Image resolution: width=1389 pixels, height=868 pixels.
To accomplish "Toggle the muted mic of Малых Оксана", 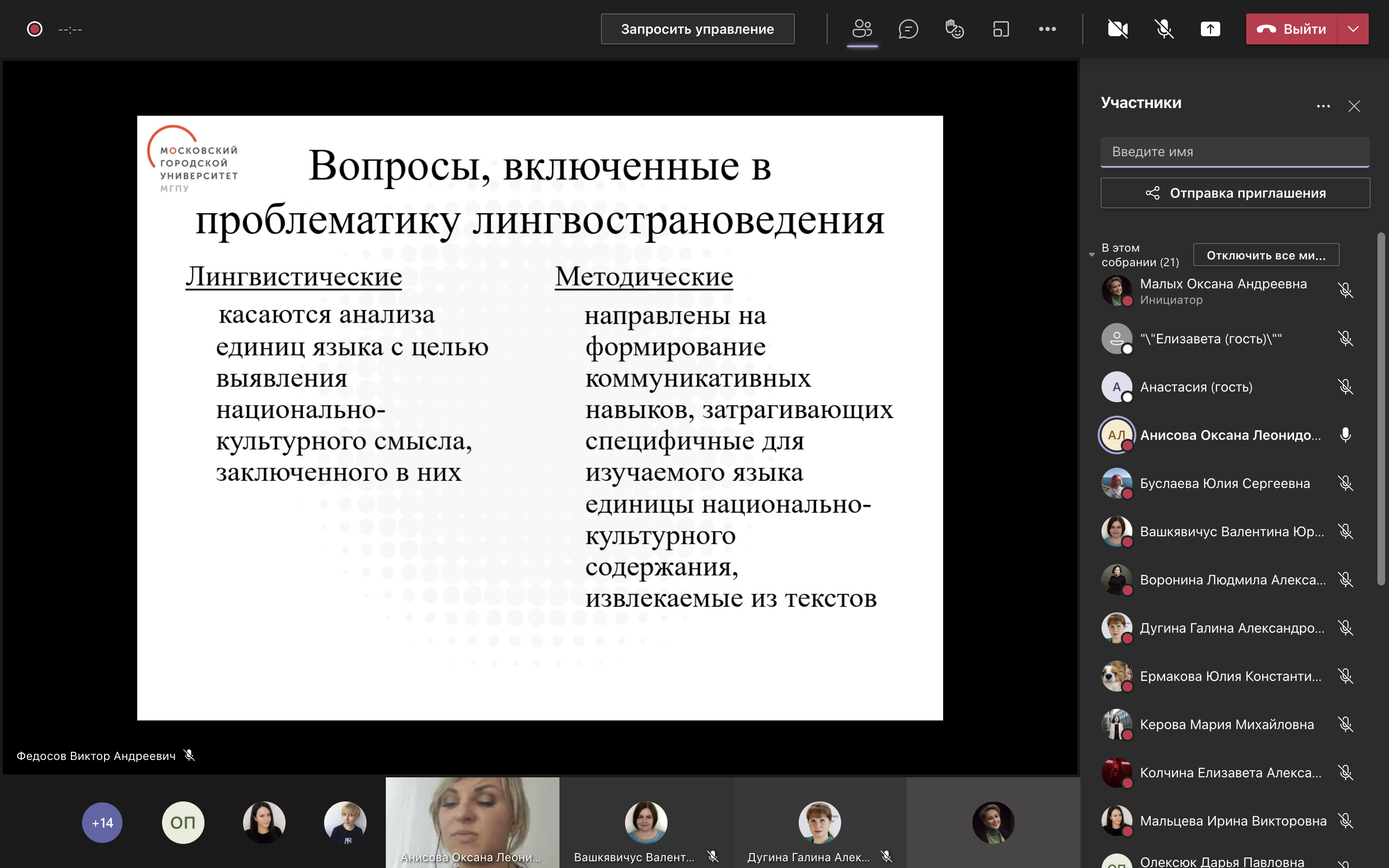I will click(1347, 291).
